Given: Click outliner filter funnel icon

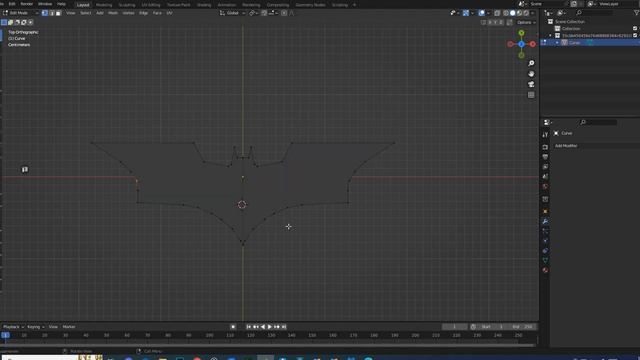Looking at the screenshot, I should point(636,13).
